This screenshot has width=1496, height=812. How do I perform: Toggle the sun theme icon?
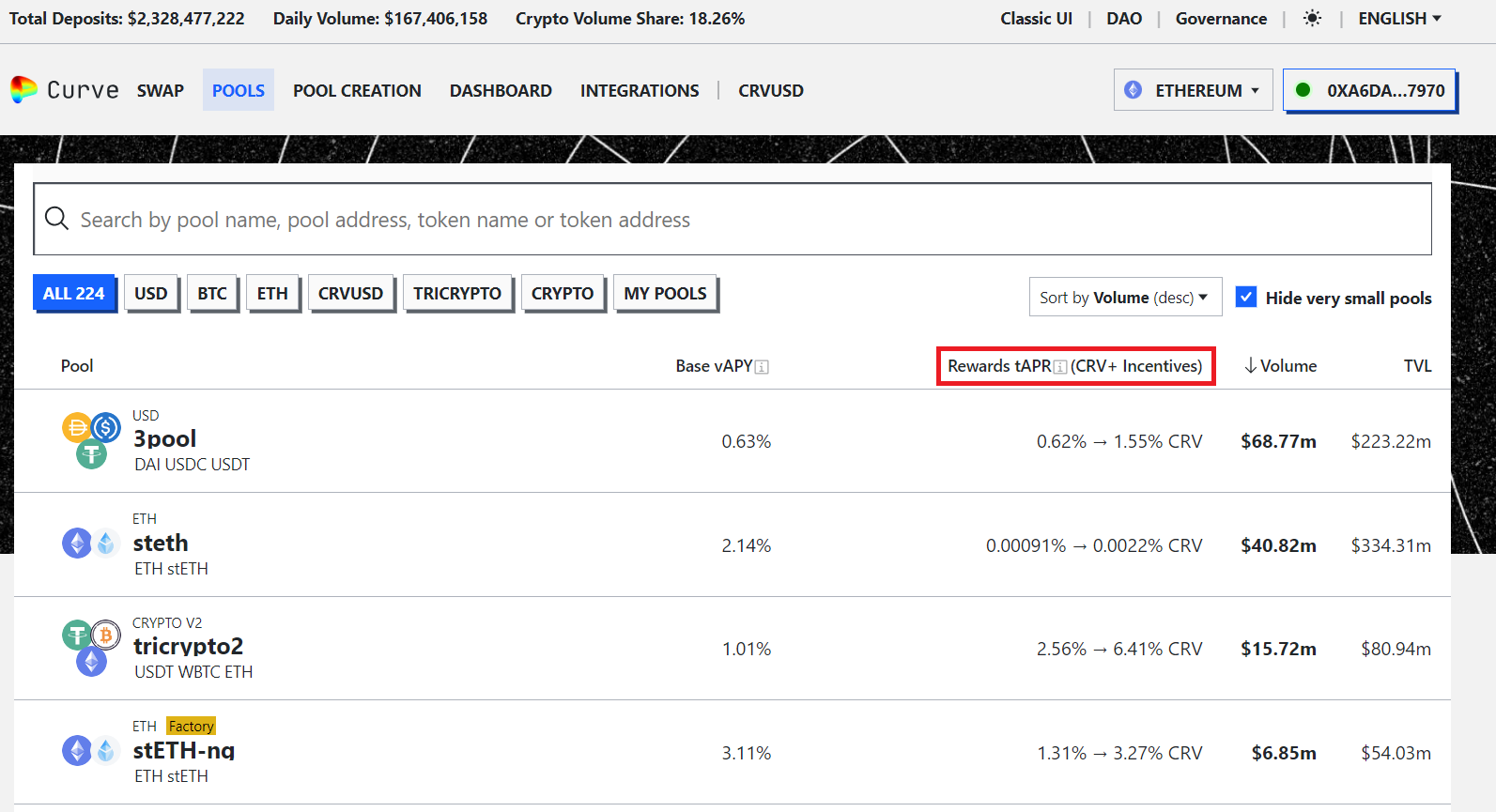click(x=1312, y=19)
